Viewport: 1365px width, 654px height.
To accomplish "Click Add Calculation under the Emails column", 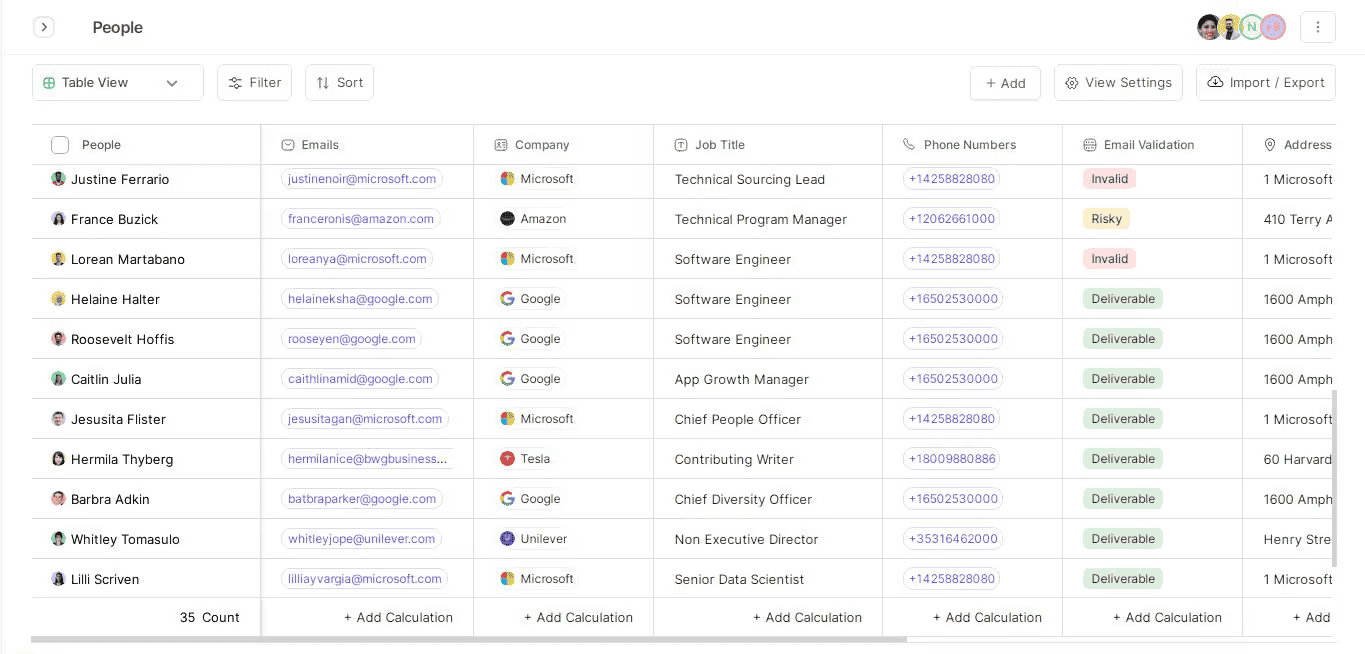I will tap(398, 617).
